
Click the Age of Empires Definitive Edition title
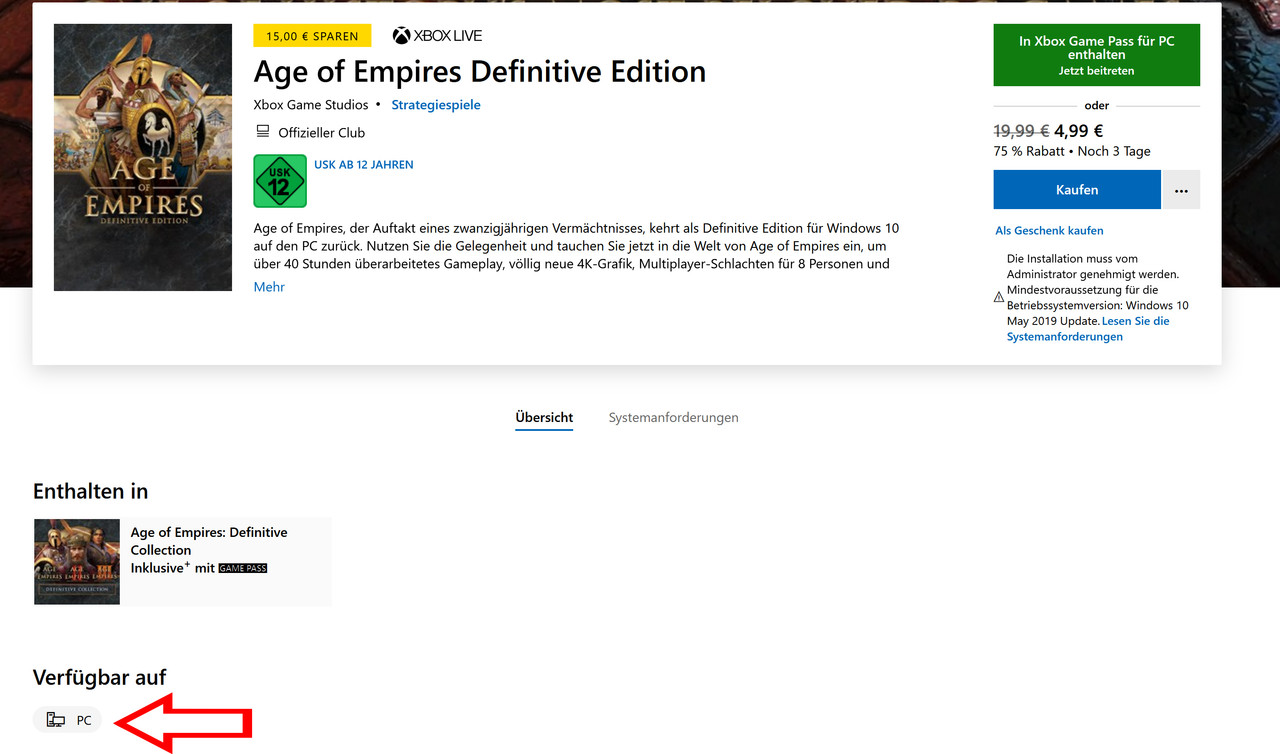[480, 72]
